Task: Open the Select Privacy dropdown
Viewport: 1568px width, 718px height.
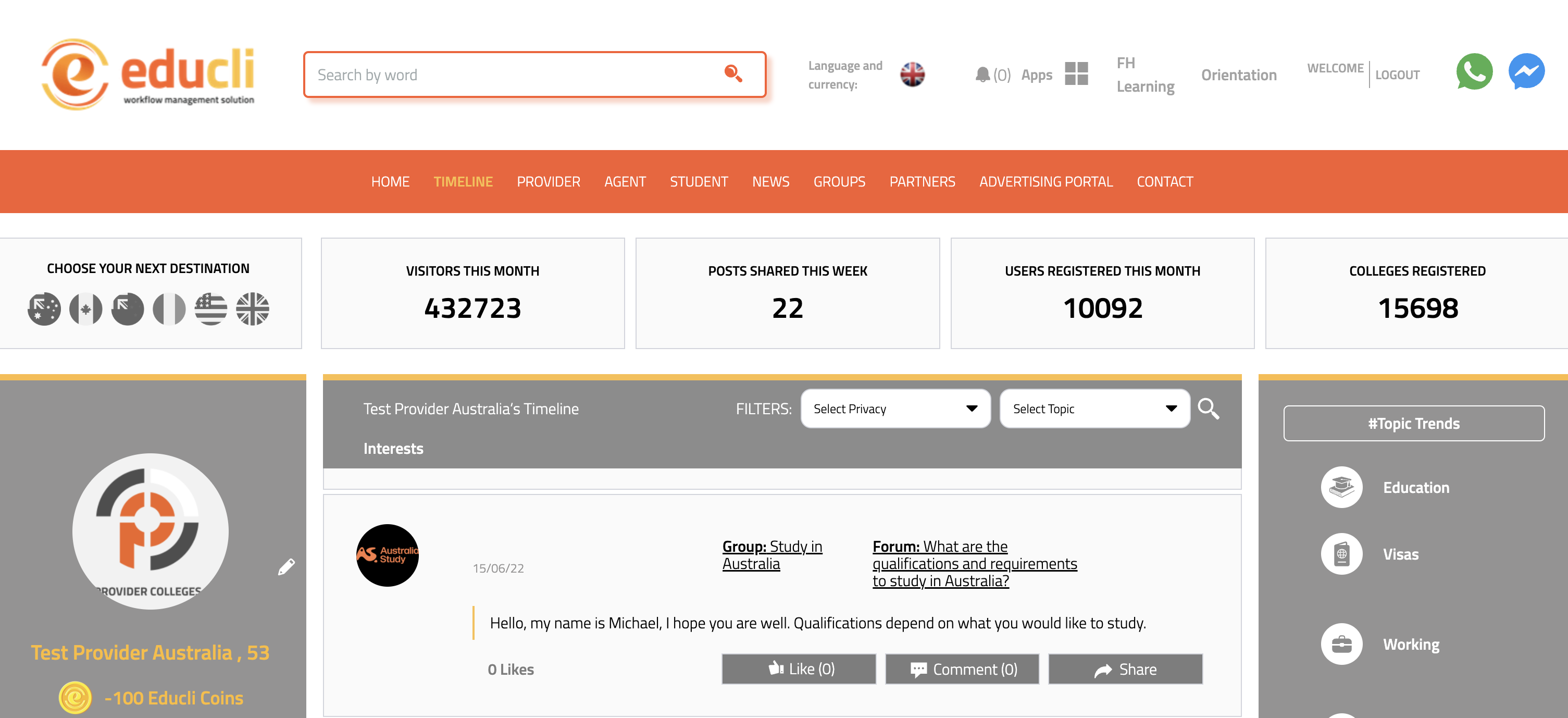Action: pyautogui.click(x=895, y=408)
